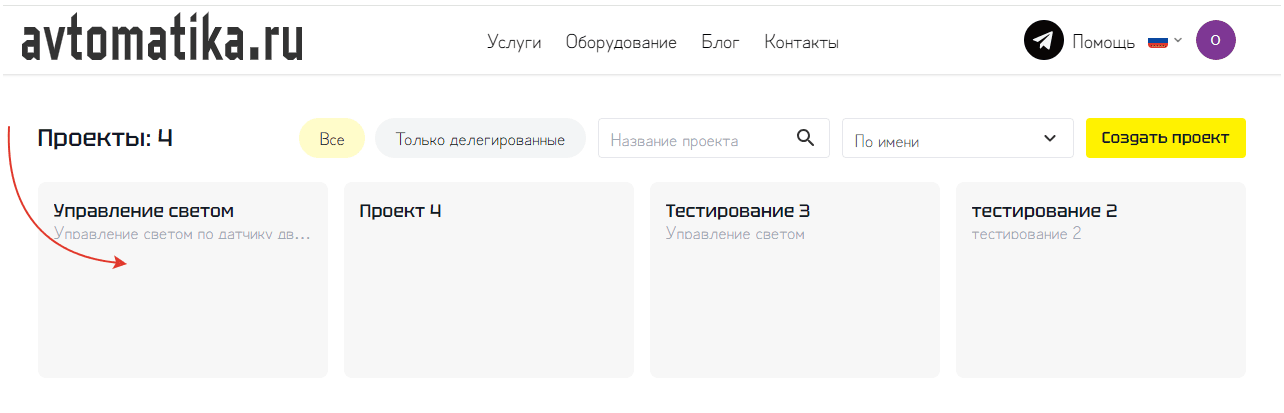Open the 'Проект 4' project card
The image size is (1284, 413).
[x=488, y=280]
